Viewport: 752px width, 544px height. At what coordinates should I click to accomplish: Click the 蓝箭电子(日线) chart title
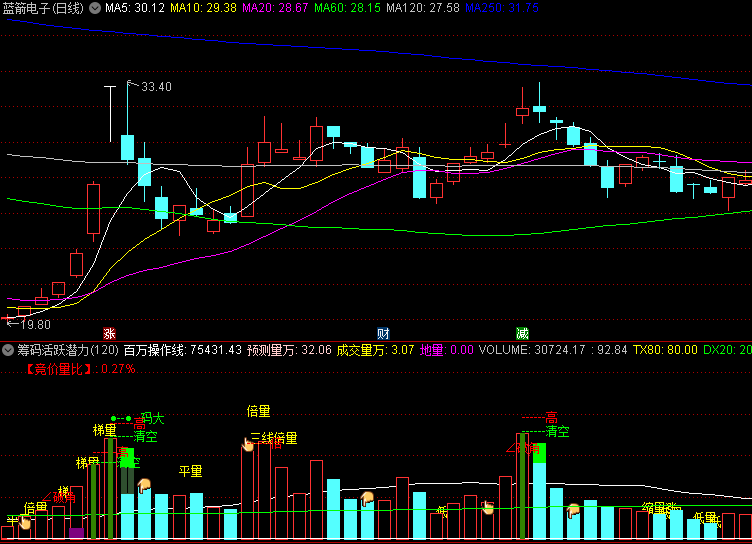tap(43, 8)
